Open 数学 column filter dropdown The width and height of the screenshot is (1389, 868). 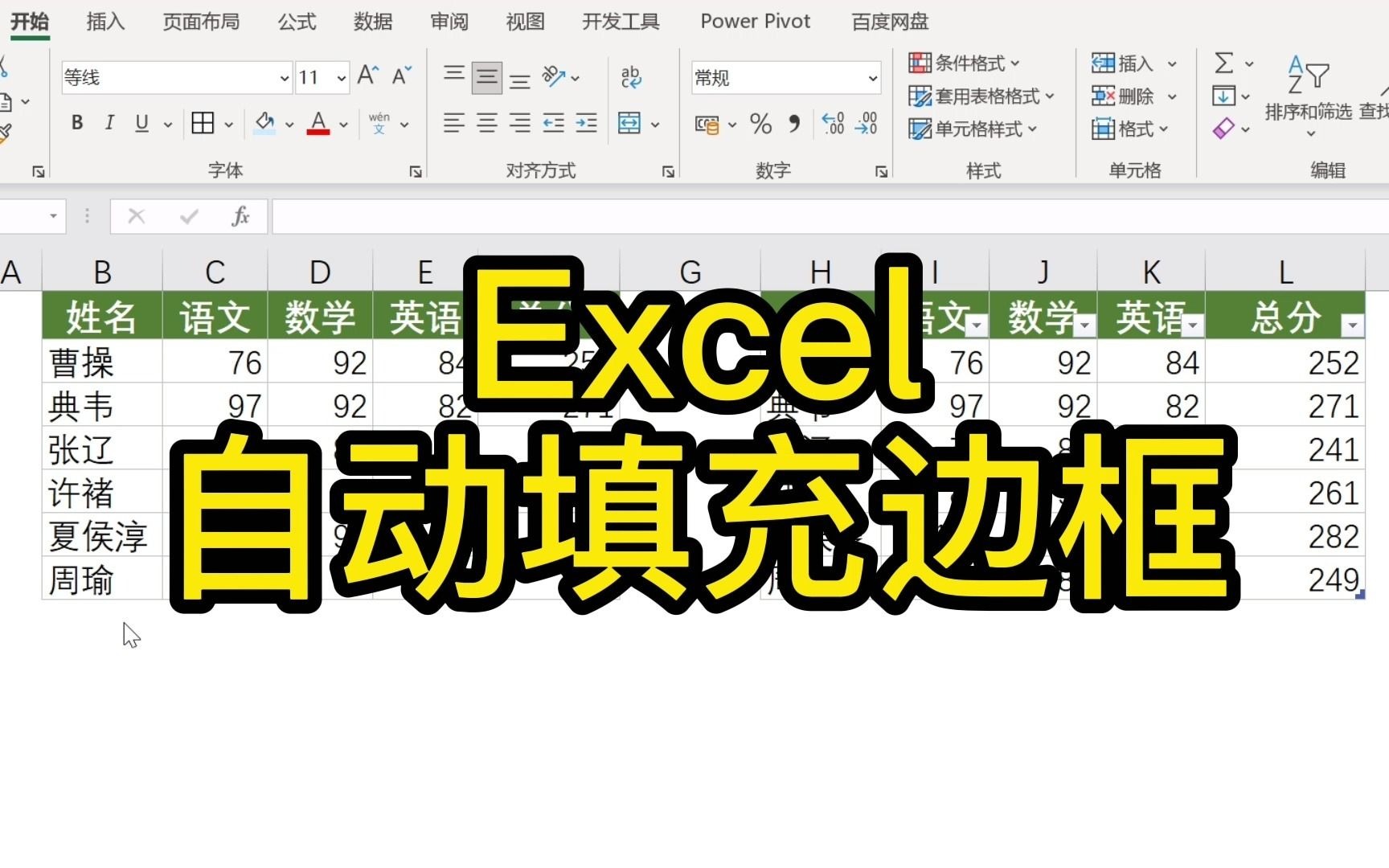pyautogui.click(x=1084, y=325)
